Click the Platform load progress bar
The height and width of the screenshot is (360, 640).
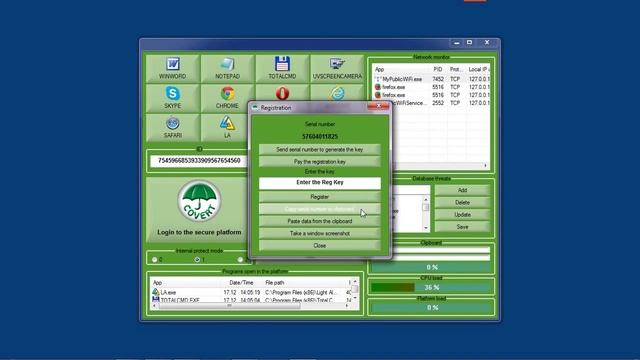click(x=431, y=308)
